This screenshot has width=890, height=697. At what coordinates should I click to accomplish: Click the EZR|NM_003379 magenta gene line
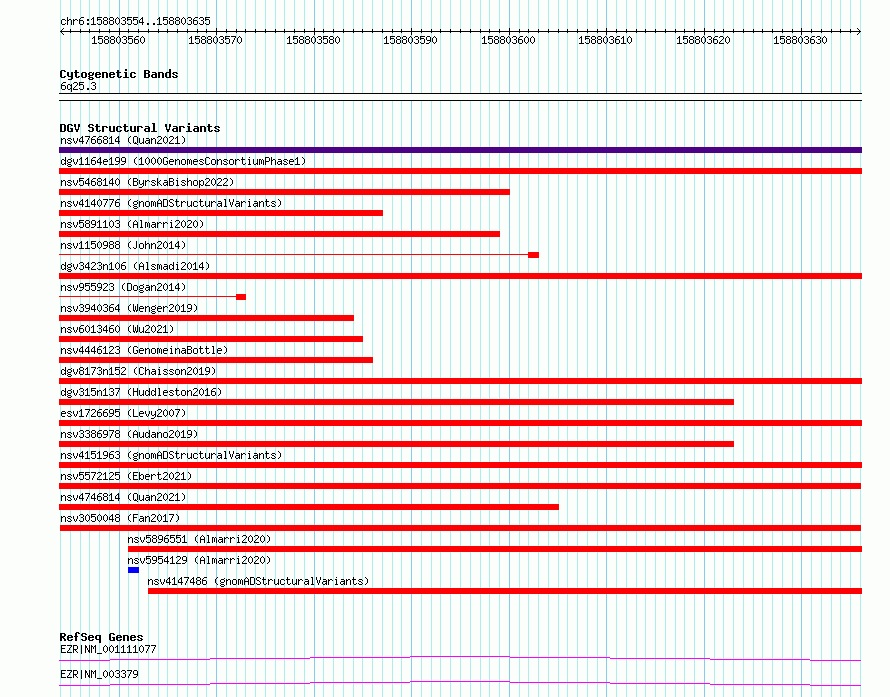460,683
